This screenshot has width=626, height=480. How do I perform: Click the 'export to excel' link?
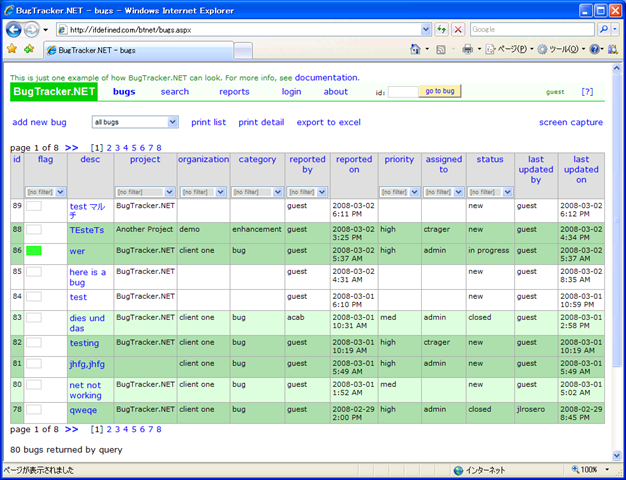[x=329, y=122]
